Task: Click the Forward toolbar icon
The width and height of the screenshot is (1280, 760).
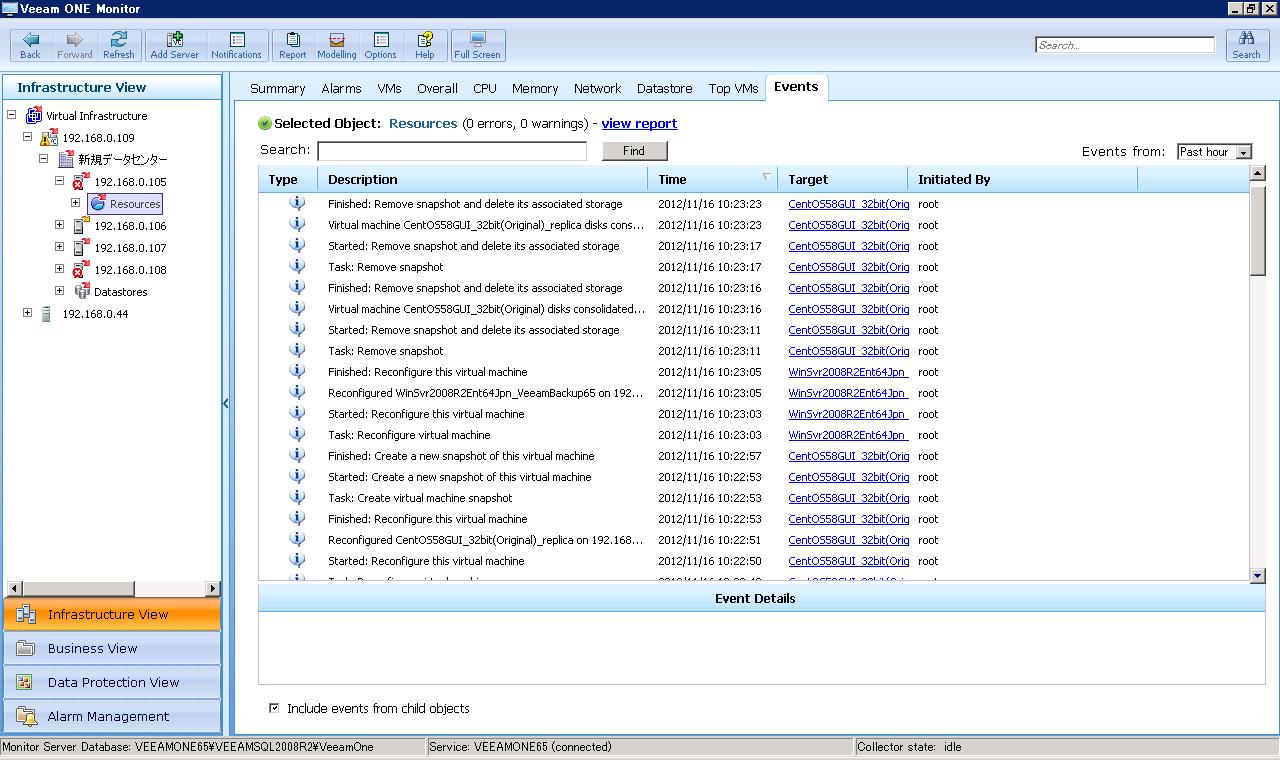Action: point(74,45)
